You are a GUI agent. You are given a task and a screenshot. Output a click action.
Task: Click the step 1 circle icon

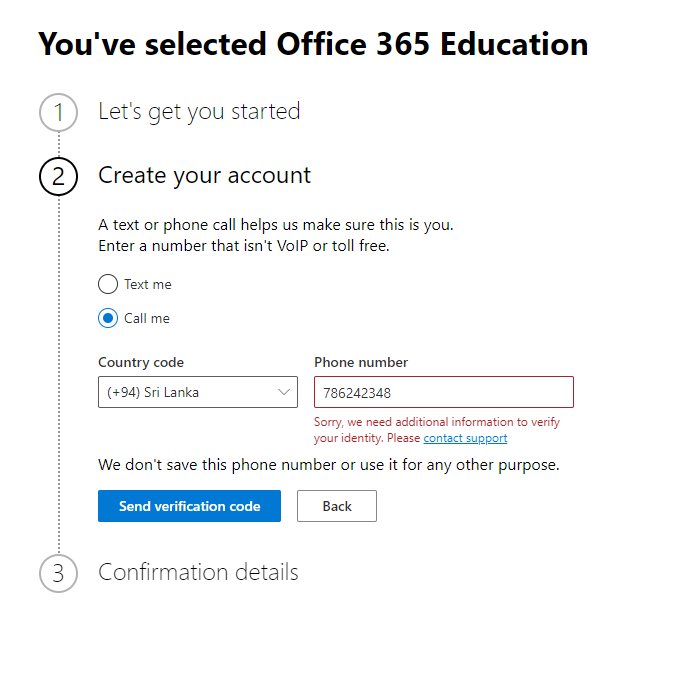tap(58, 112)
